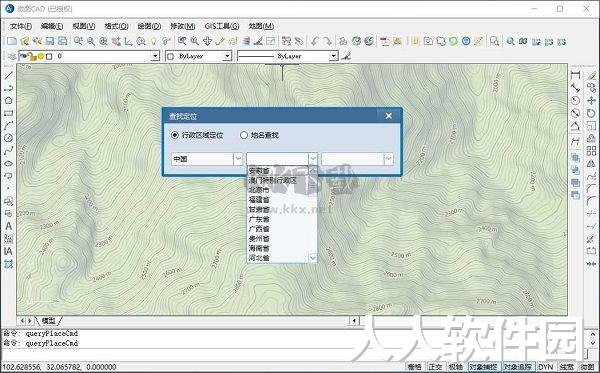Toggle 极轴 polar mode in status bar

(x=455, y=367)
